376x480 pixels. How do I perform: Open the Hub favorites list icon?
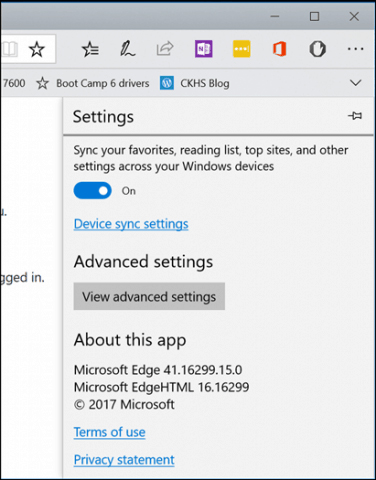point(90,49)
